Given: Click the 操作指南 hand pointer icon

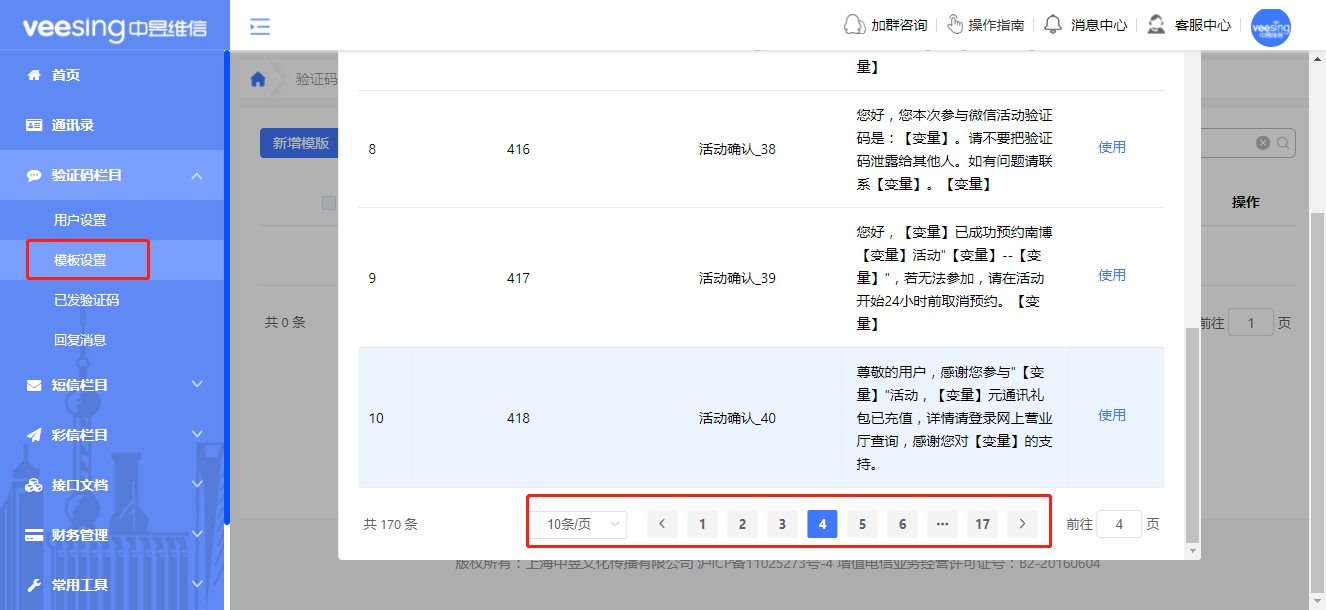Looking at the screenshot, I should tap(954, 25).
